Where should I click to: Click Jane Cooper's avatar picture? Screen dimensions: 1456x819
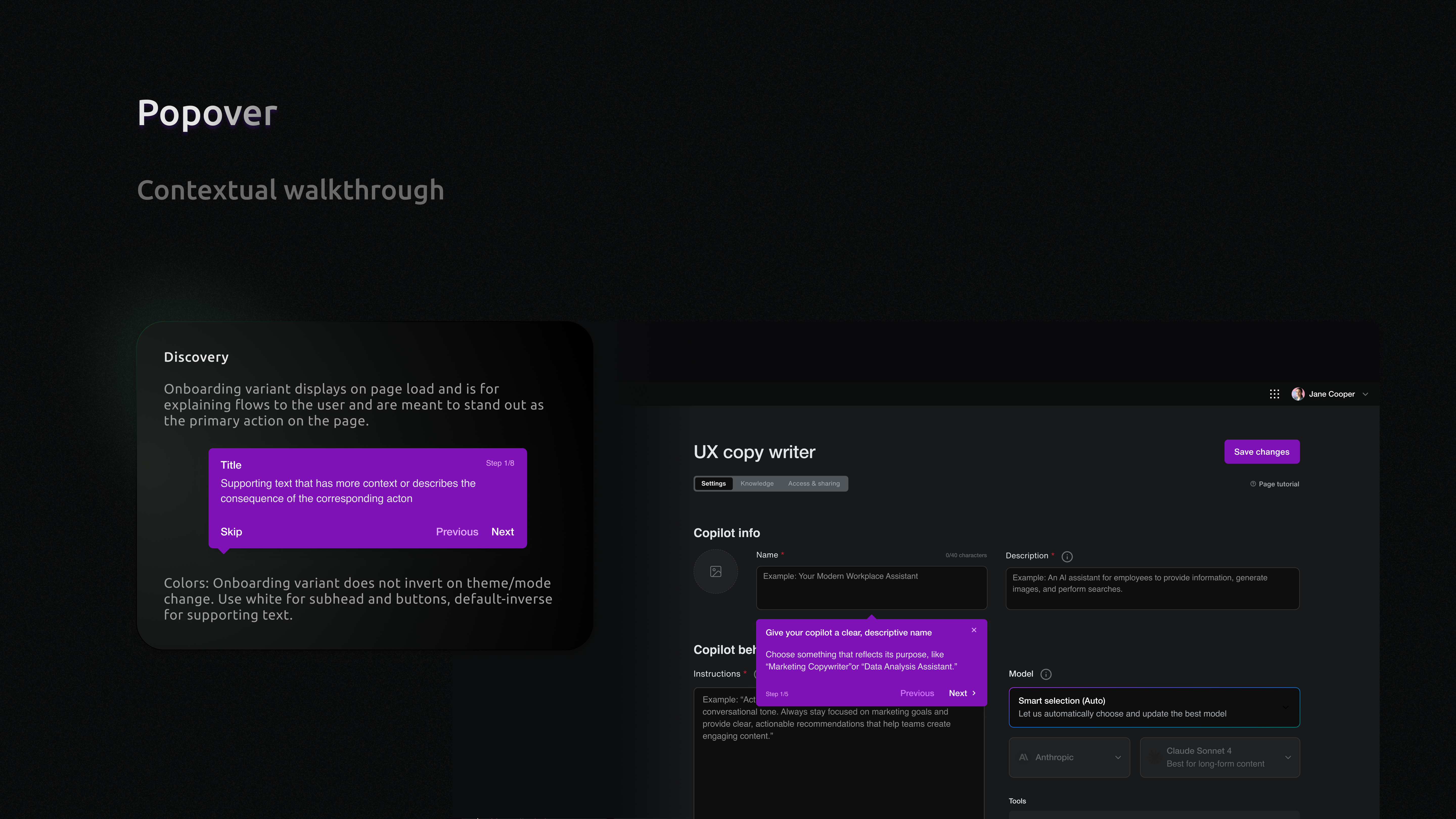click(x=1298, y=394)
